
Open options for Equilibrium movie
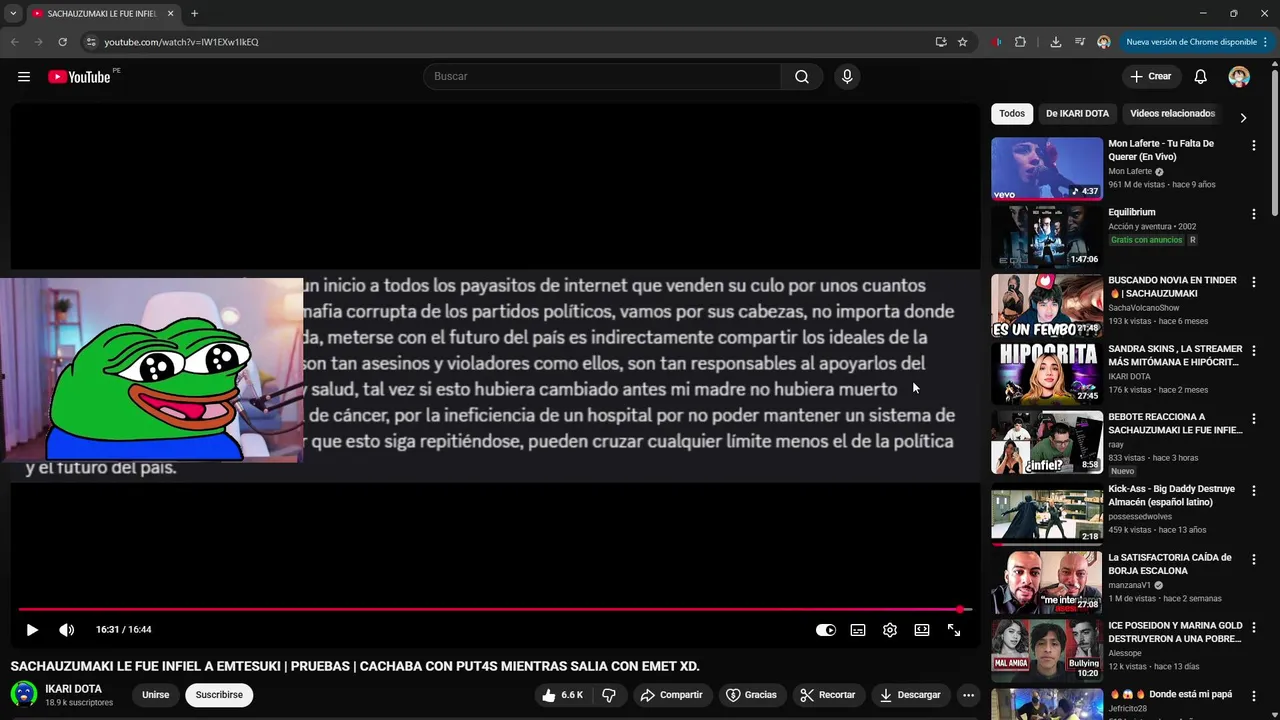1253,214
